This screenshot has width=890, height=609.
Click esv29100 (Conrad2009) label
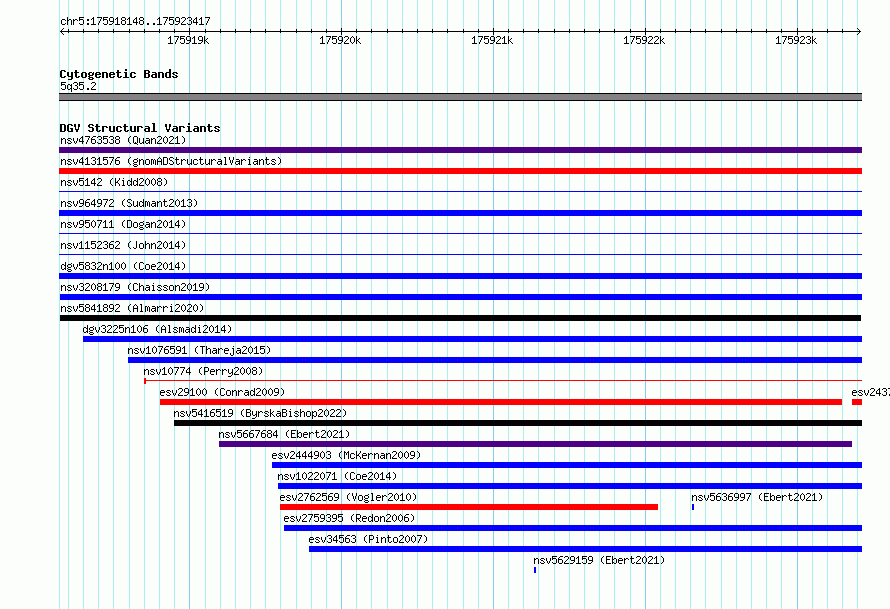[x=222, y=392]
